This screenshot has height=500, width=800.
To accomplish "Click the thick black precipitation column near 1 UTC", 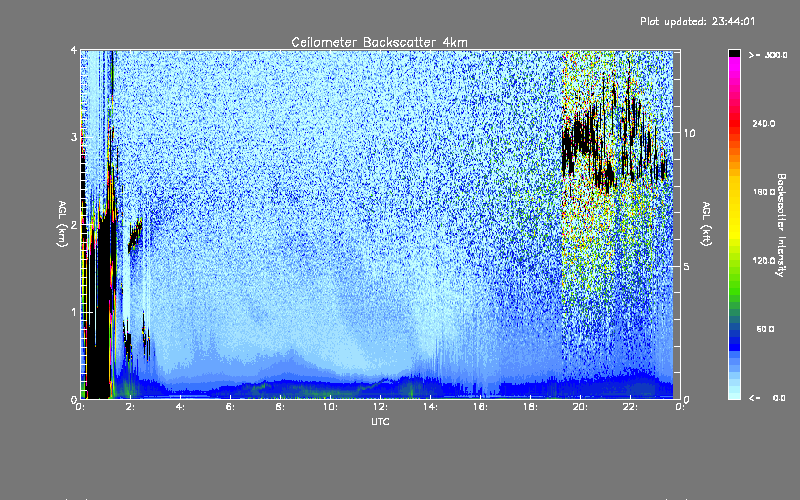I will [x=99, y=306].
